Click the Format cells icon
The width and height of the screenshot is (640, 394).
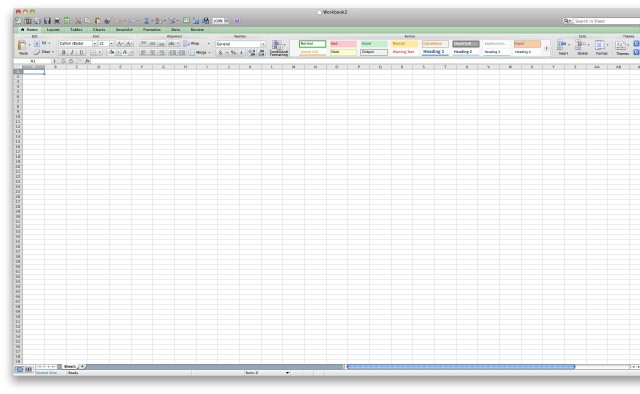click(600, 45)
